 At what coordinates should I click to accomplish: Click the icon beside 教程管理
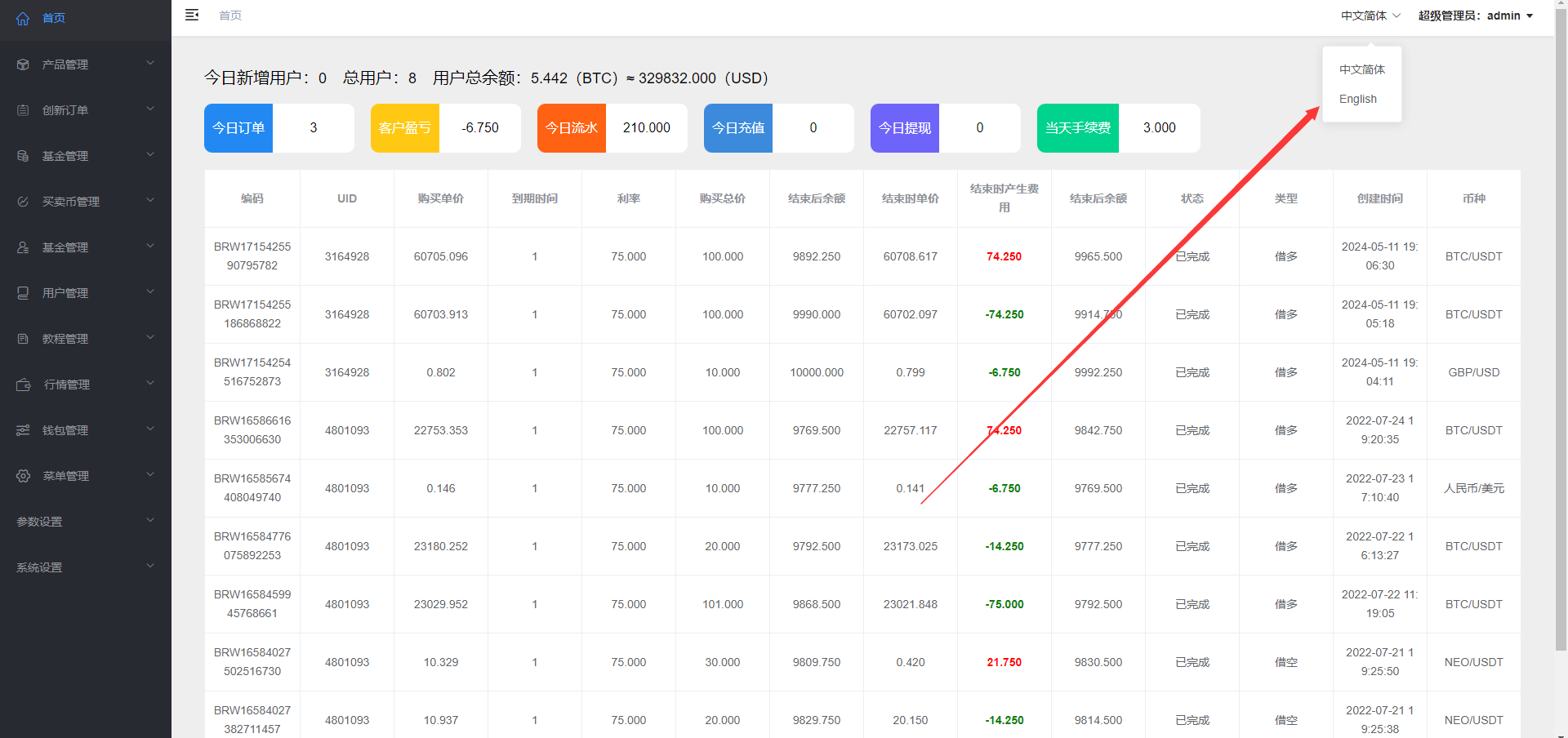23,339
